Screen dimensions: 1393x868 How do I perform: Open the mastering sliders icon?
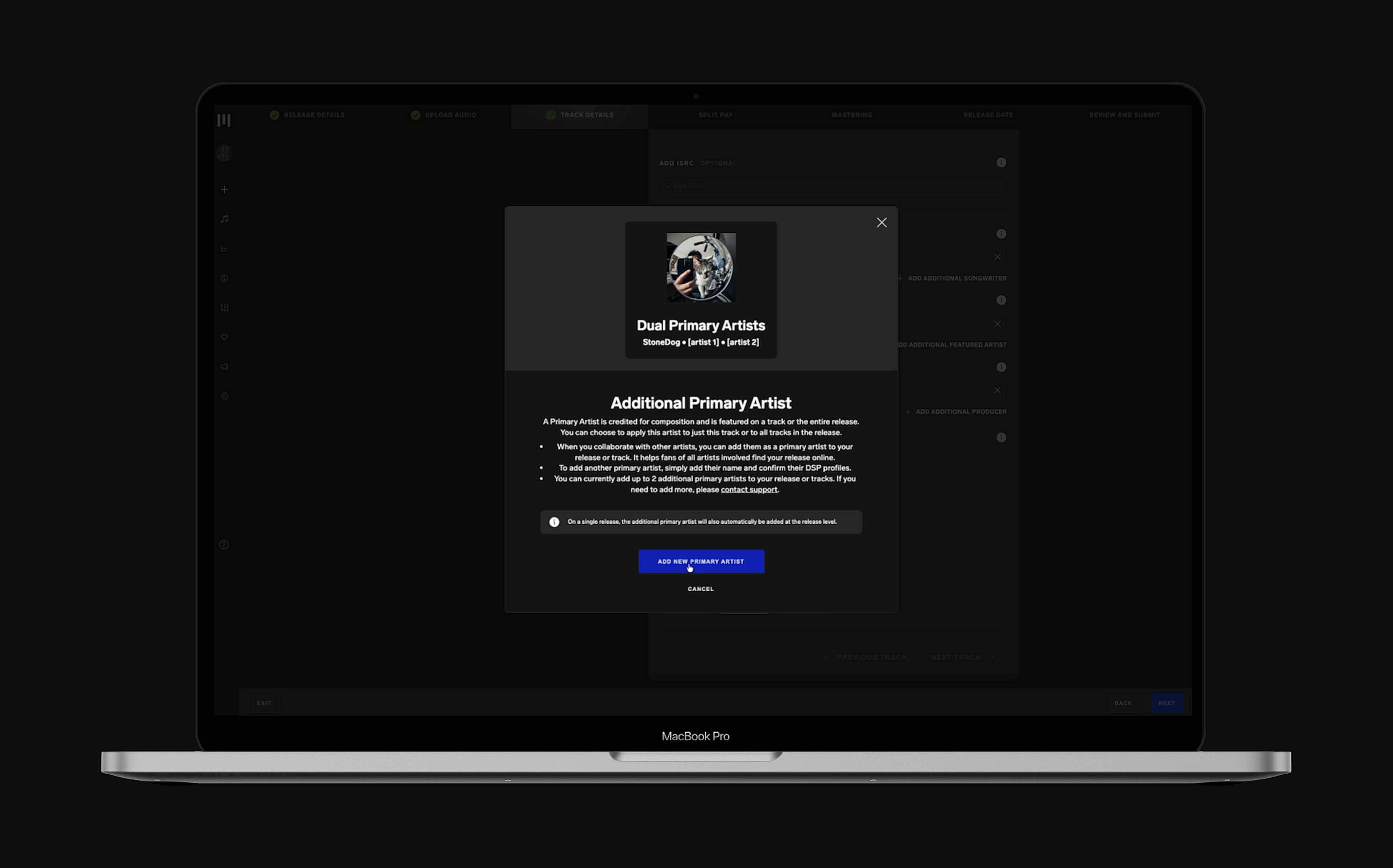pyautogui.click(x=223, y=308)
